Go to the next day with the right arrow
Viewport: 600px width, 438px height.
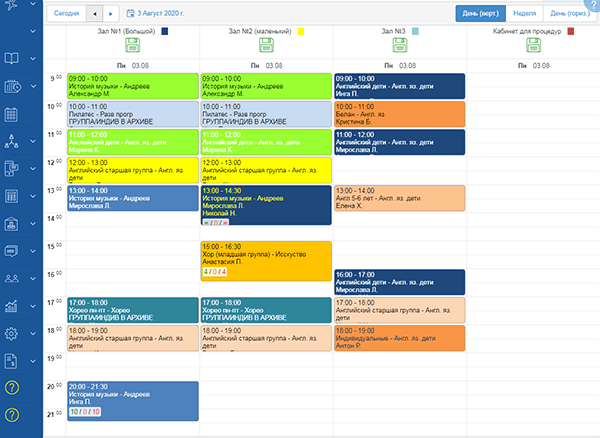110,14
